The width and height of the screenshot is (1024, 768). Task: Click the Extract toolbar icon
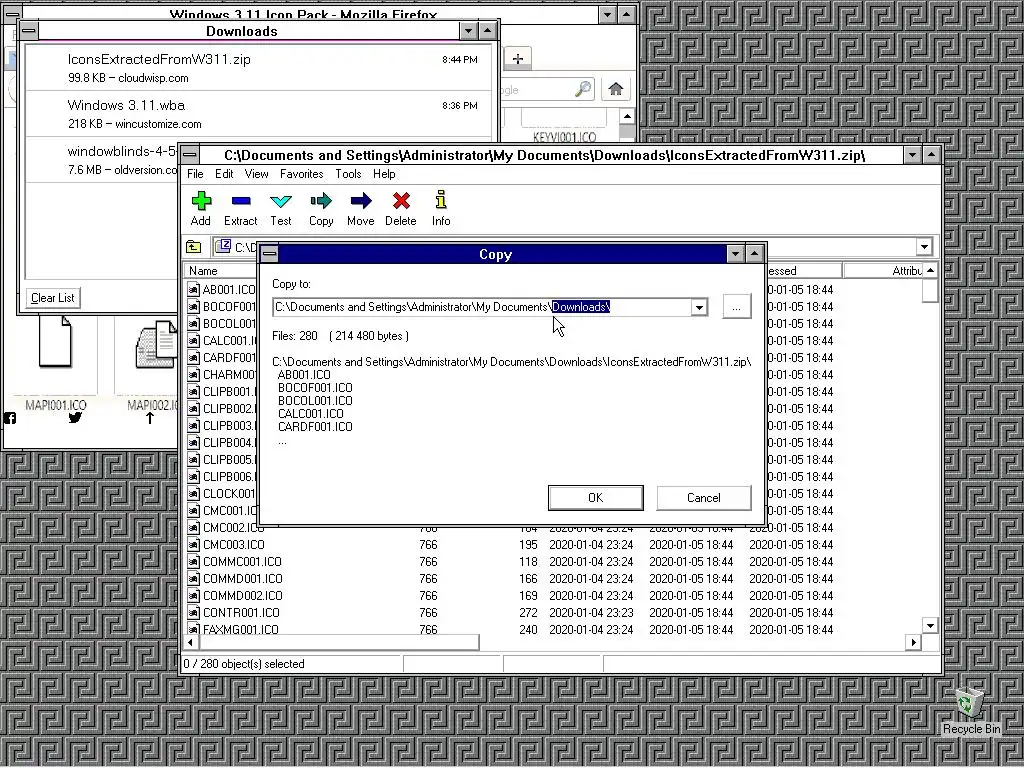pos(241,201)
